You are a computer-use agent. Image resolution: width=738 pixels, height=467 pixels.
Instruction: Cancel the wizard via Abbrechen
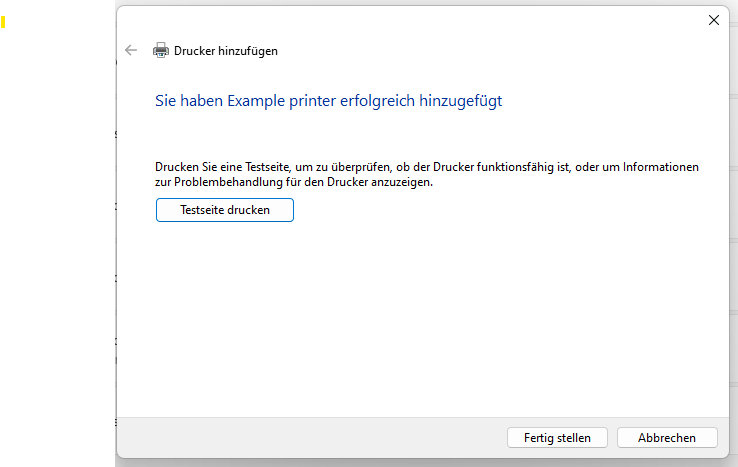tap(667, 438)
